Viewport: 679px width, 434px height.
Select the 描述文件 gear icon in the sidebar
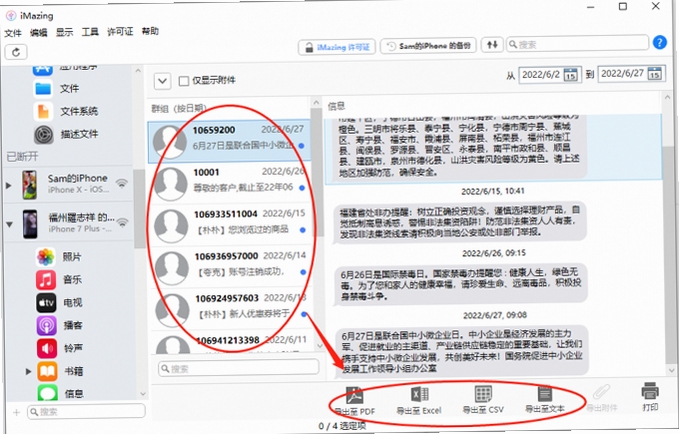click(44, 134)
